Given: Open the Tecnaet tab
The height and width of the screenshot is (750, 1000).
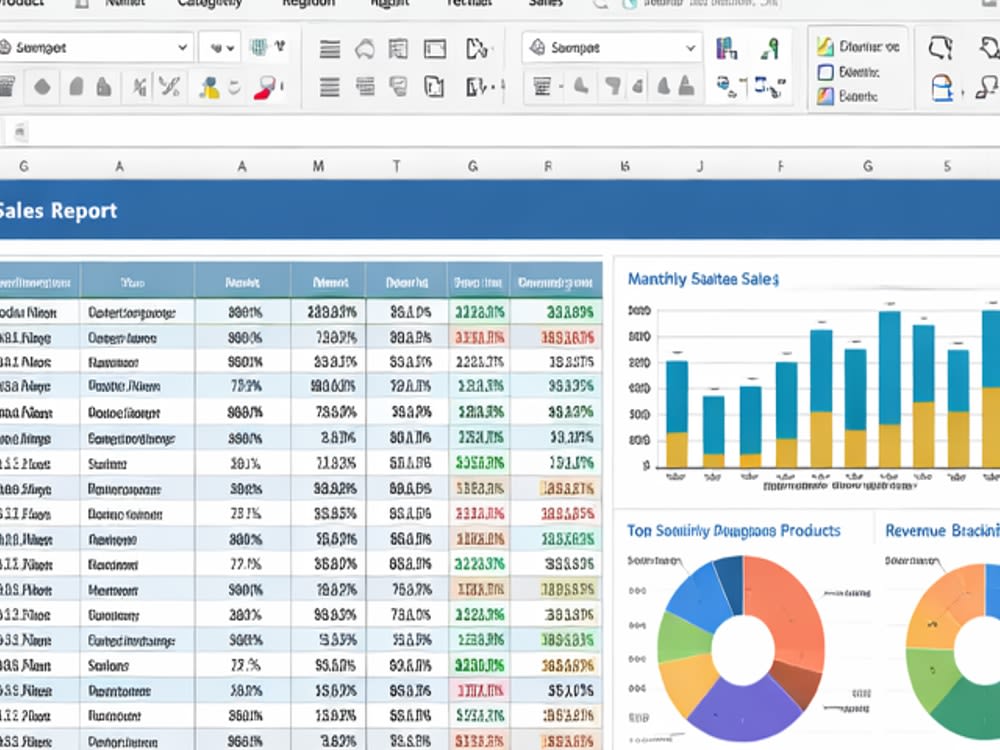Looking at the screenshot, I should pyautogui.click(x=470, y=4).
